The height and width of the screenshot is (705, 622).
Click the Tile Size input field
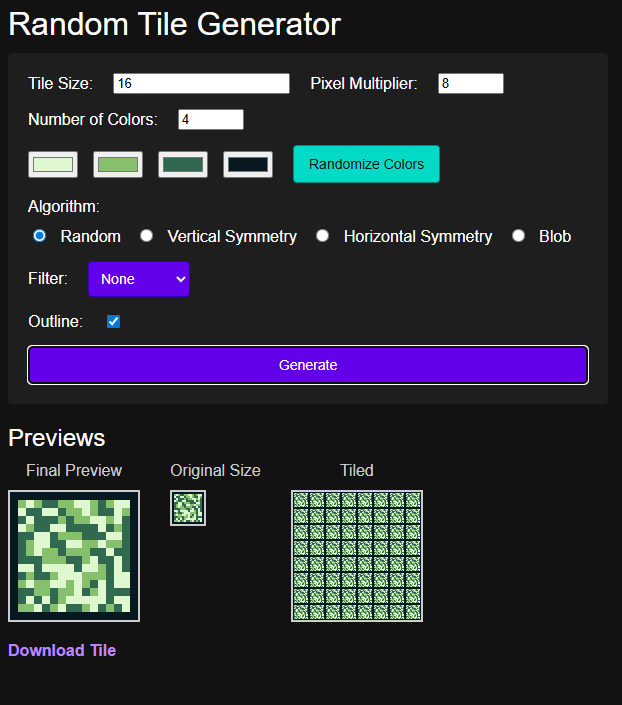point(201,84)
